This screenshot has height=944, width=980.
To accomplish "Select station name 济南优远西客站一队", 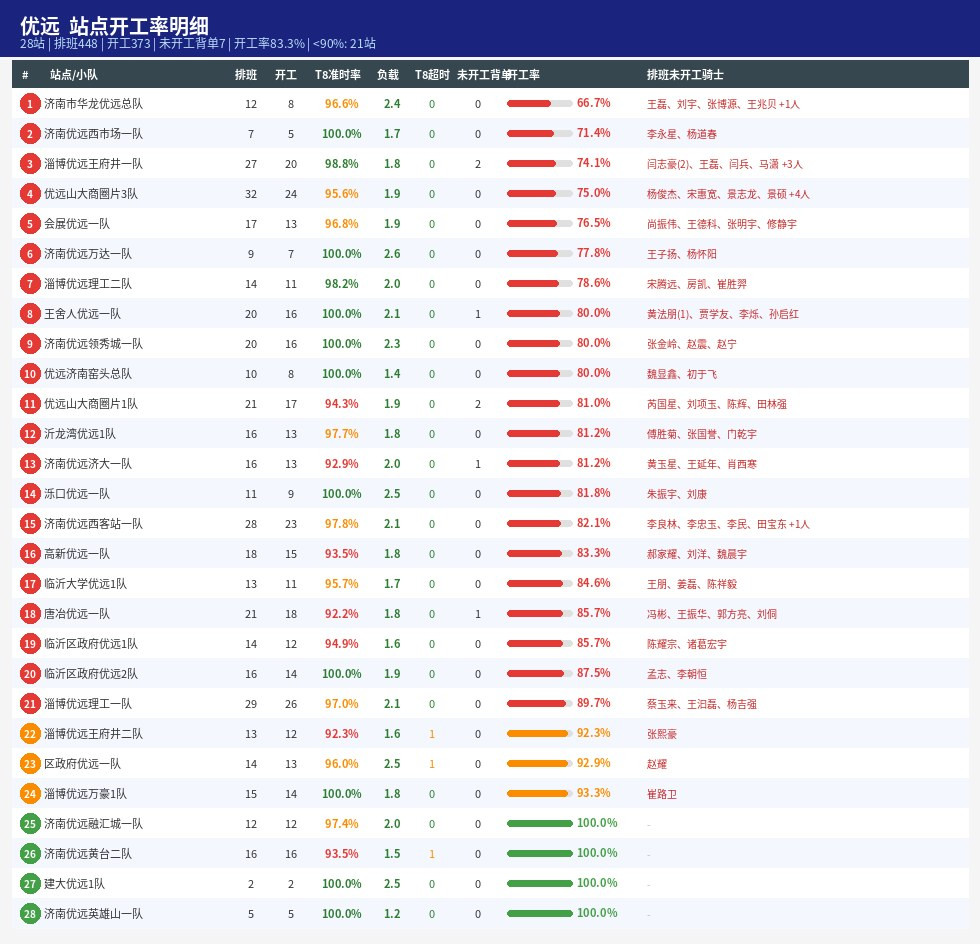I will pos(93,524).
